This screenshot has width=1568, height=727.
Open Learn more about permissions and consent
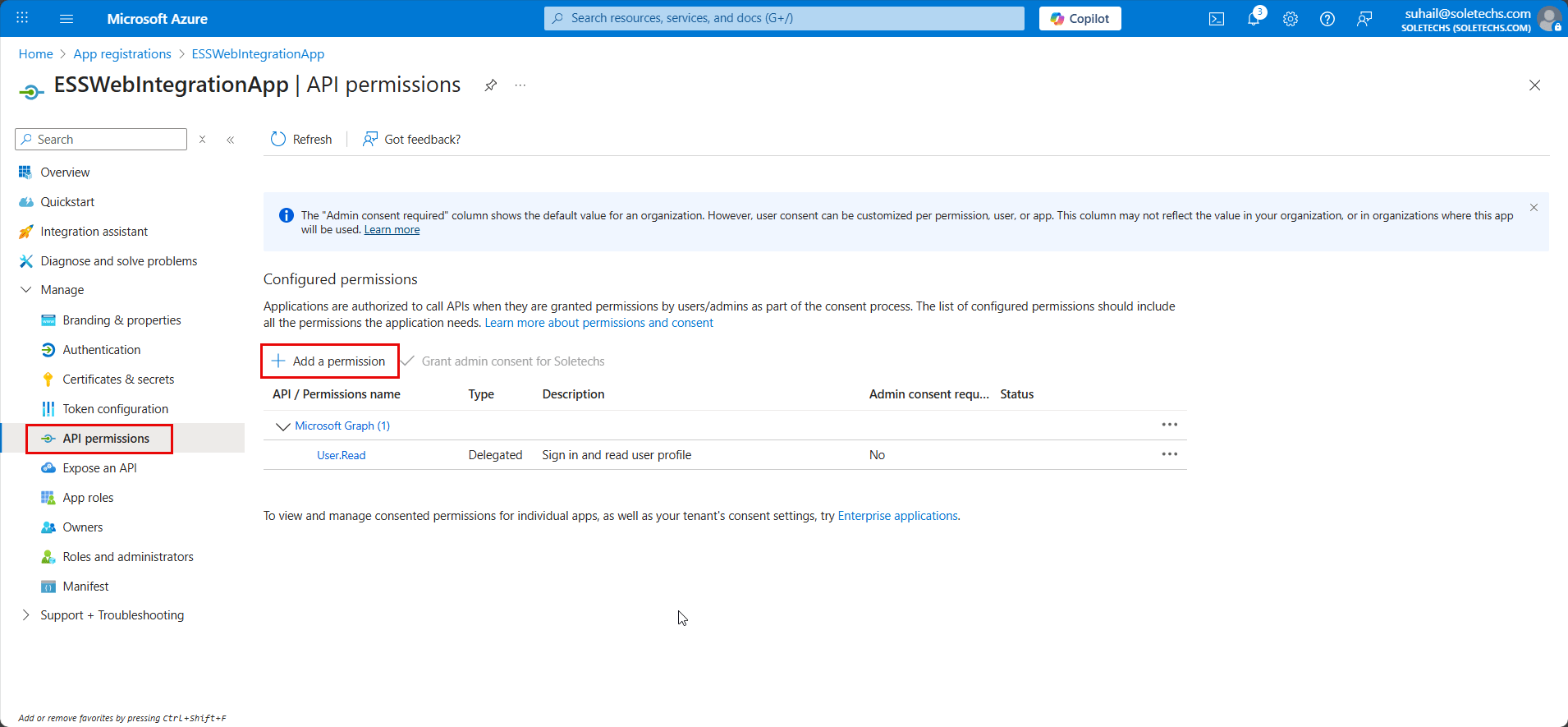[598, 323]
